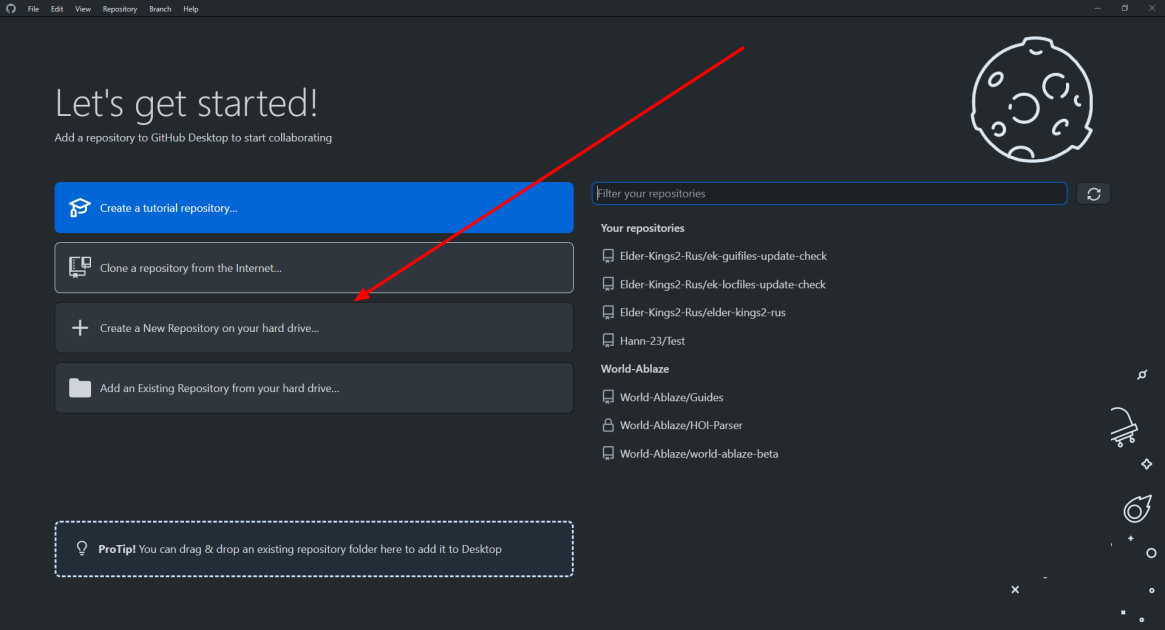The image size is (1165, 630).
Task: Click the refresh repositories list button
Action: (x=1094, y=194)
